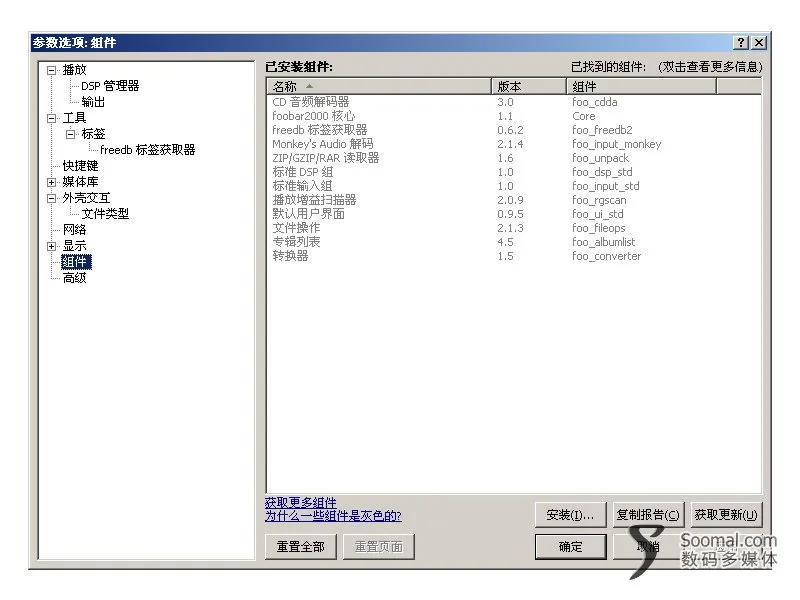Open 为什么一些组件是灰色的? link
800x600 pixels.
point(333,516)
